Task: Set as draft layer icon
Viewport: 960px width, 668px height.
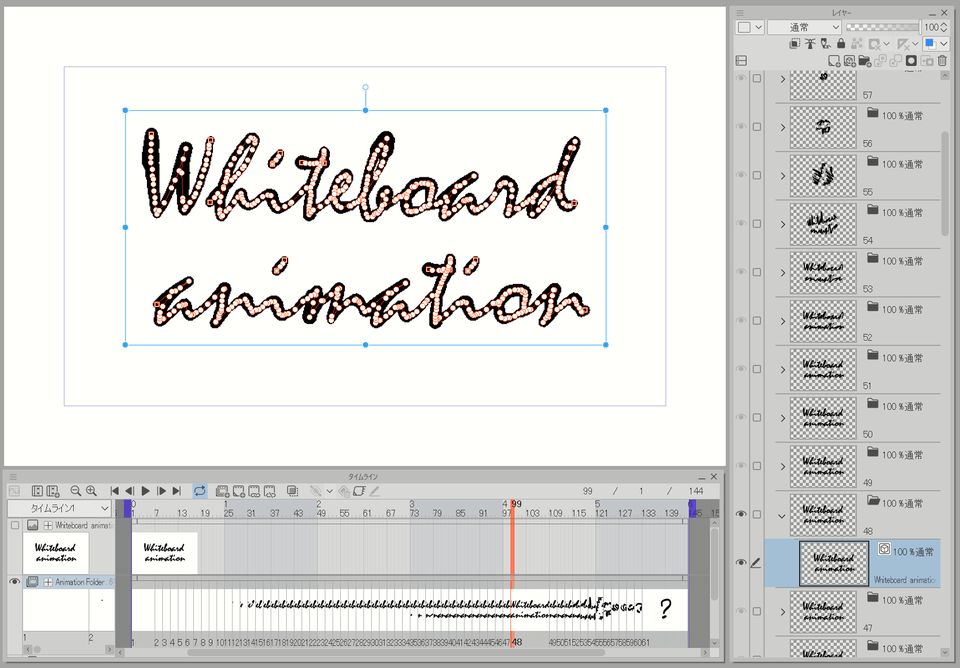Action: pyautogui.click(x=826, y=43)
